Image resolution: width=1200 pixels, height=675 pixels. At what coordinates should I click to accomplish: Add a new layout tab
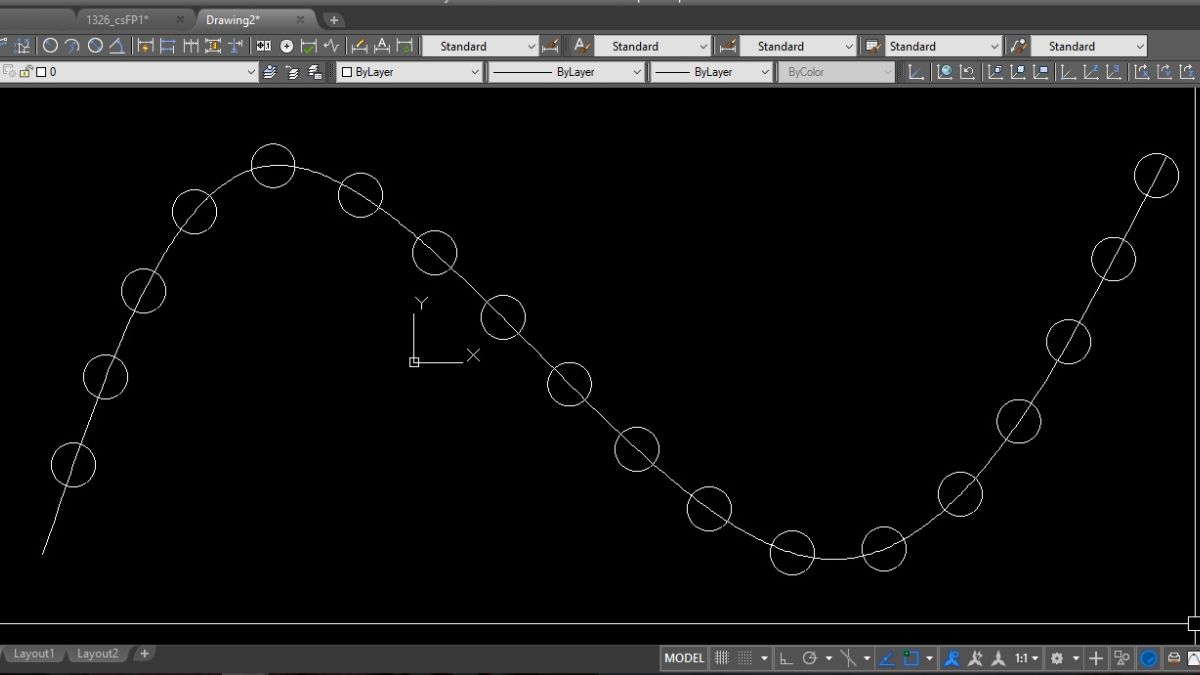pyautogui.click(x=144, y=653)
